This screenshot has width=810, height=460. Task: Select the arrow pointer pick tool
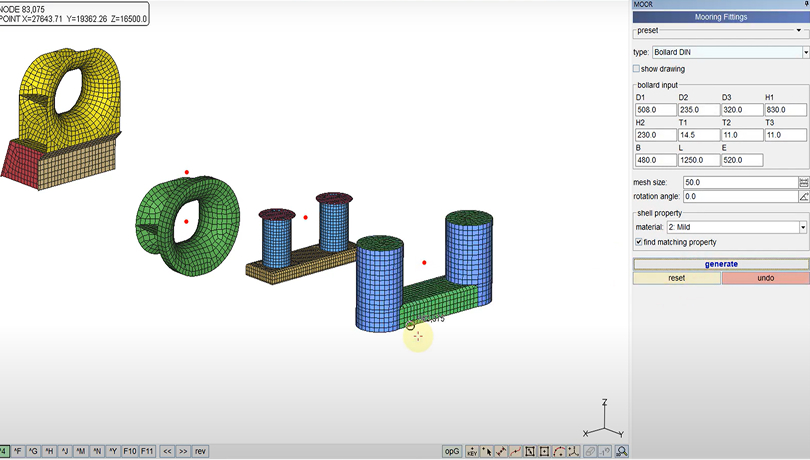pyautogui.click(x=487, y=451)
